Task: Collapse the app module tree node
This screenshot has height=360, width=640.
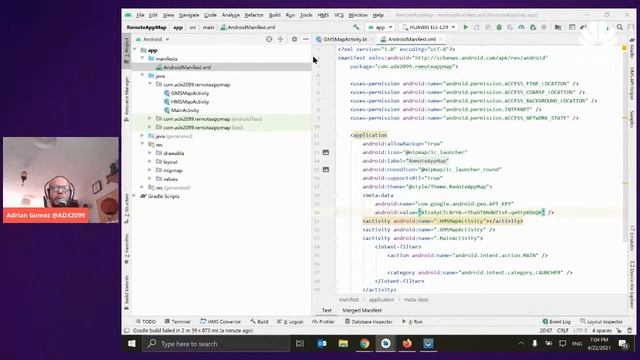Action: point(135,50)
